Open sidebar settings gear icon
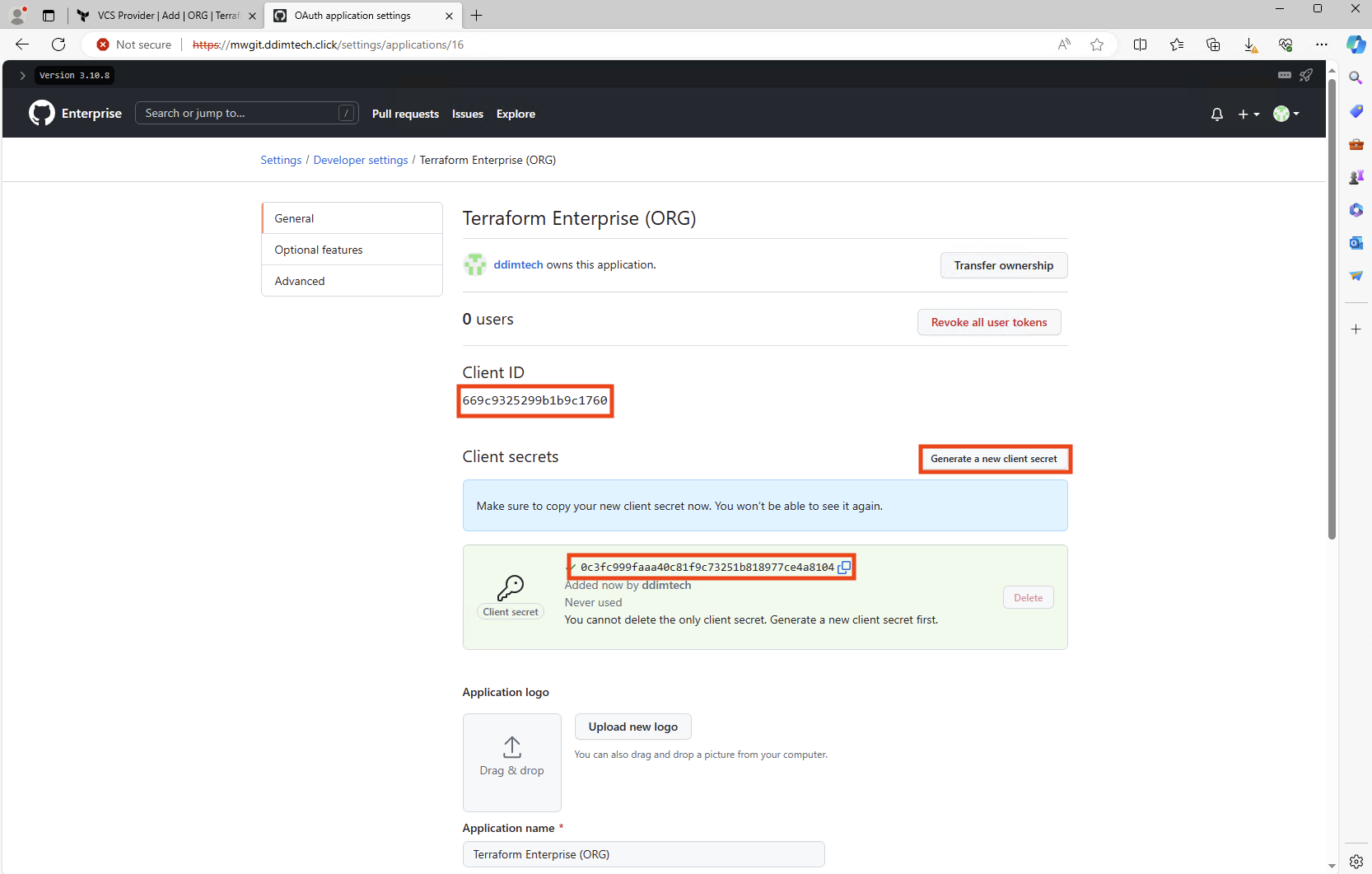Screen dimensions: 1372x874 (1356, 861)
